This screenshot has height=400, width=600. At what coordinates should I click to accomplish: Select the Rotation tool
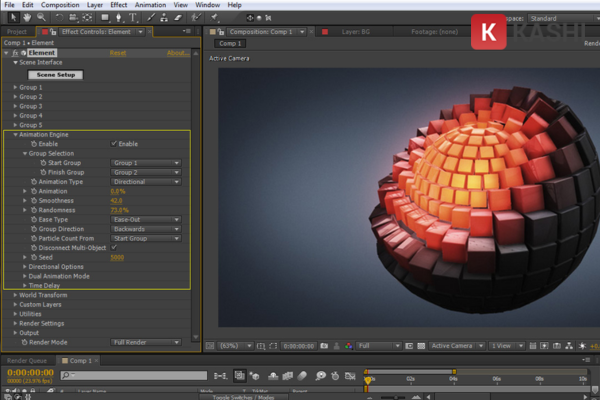[59, 18]
